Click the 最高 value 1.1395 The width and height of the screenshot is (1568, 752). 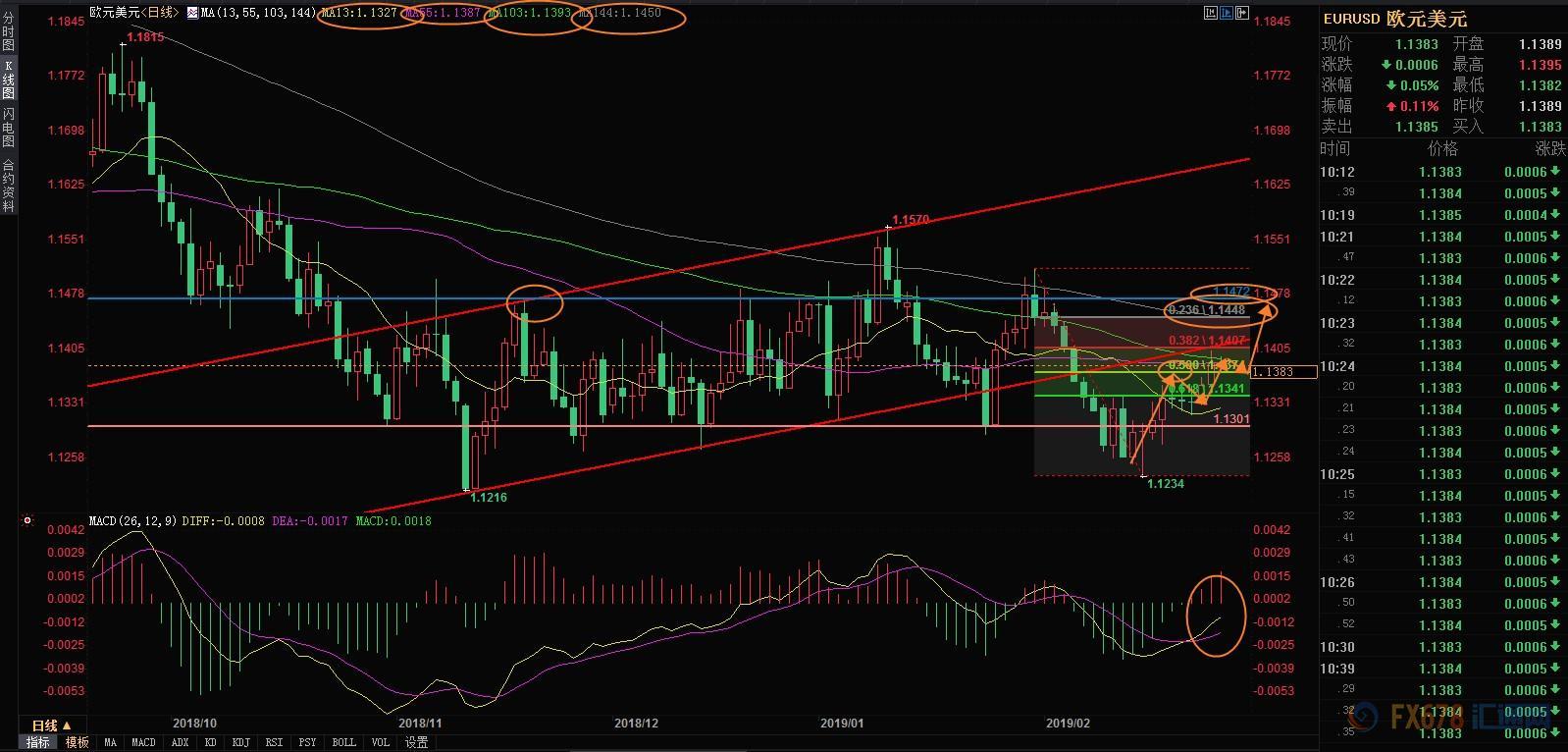click(1541, 65)
